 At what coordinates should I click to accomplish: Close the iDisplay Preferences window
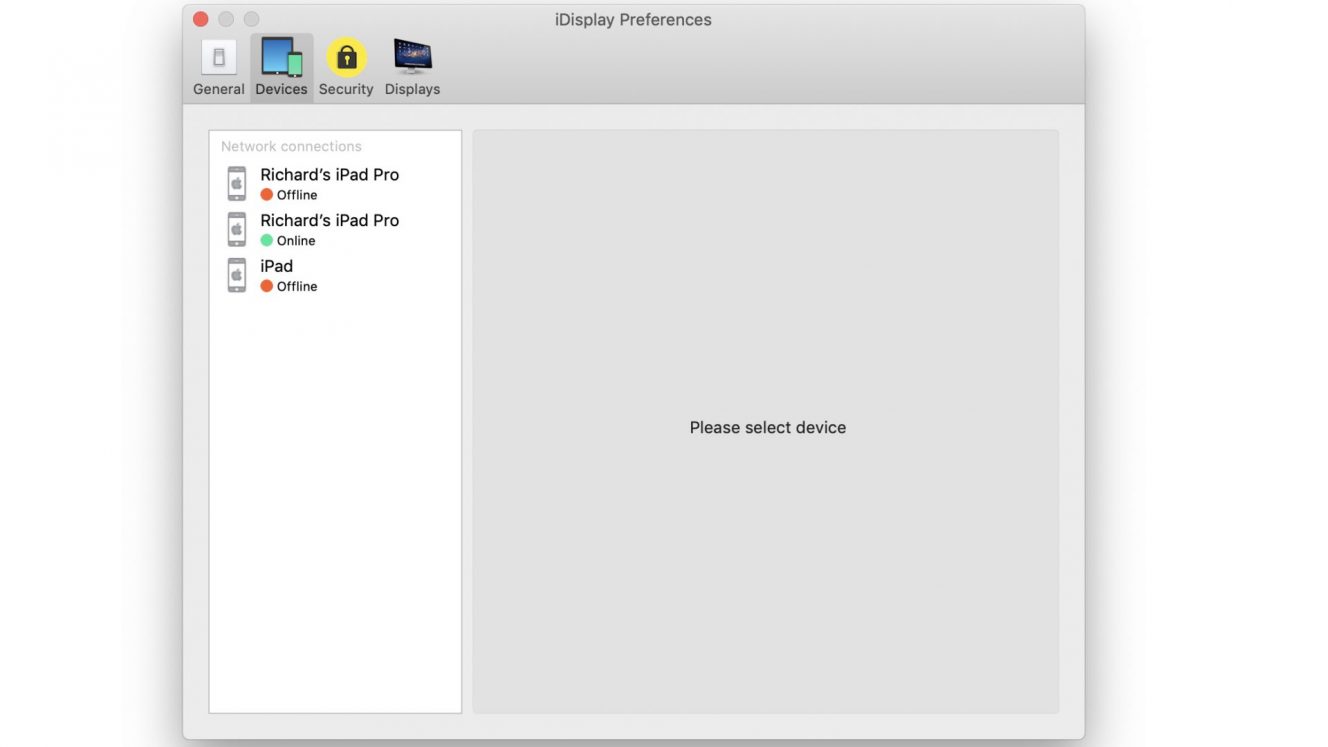(x=201, y=19)
